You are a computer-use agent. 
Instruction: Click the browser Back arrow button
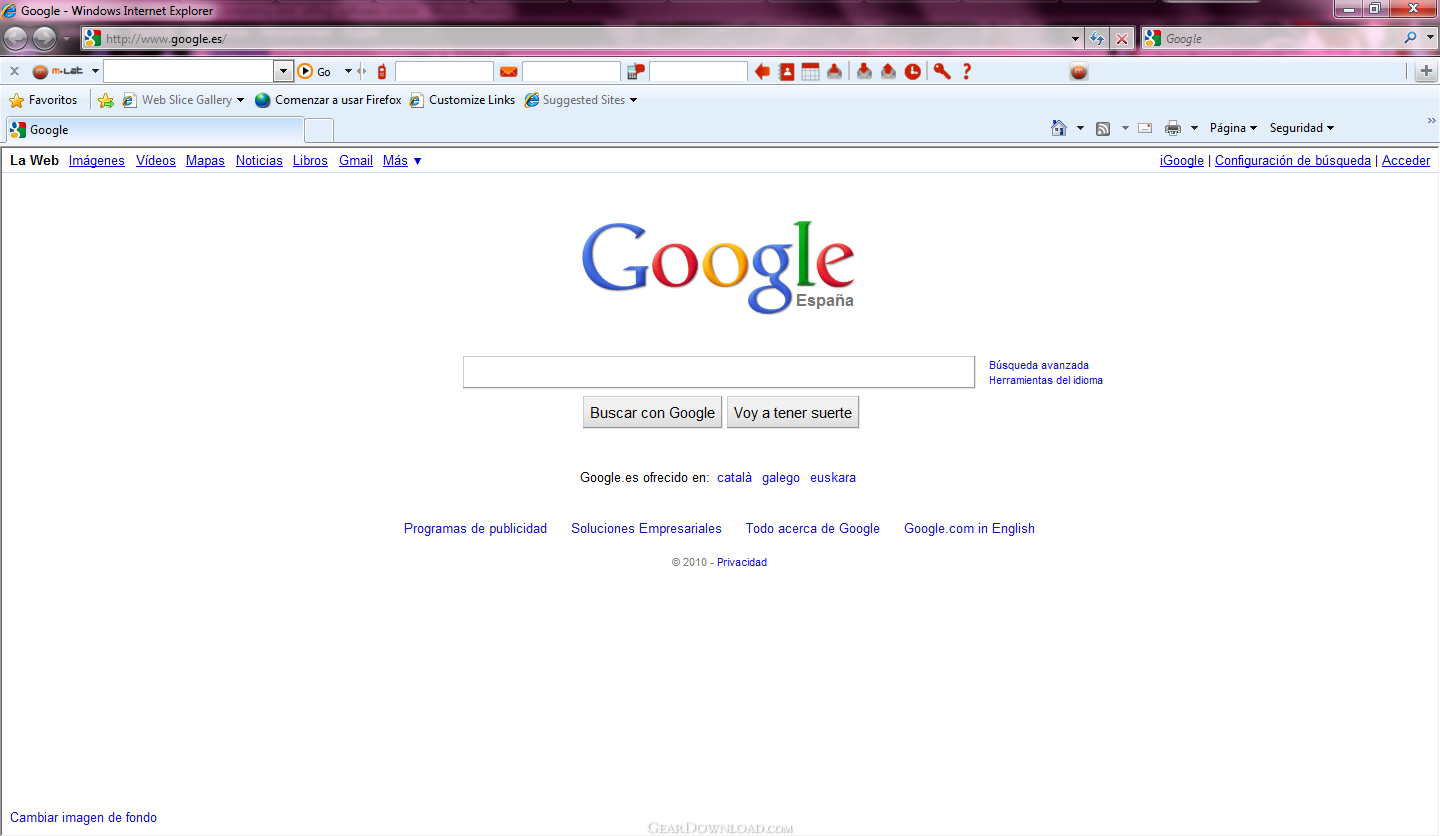coord(16,39)
